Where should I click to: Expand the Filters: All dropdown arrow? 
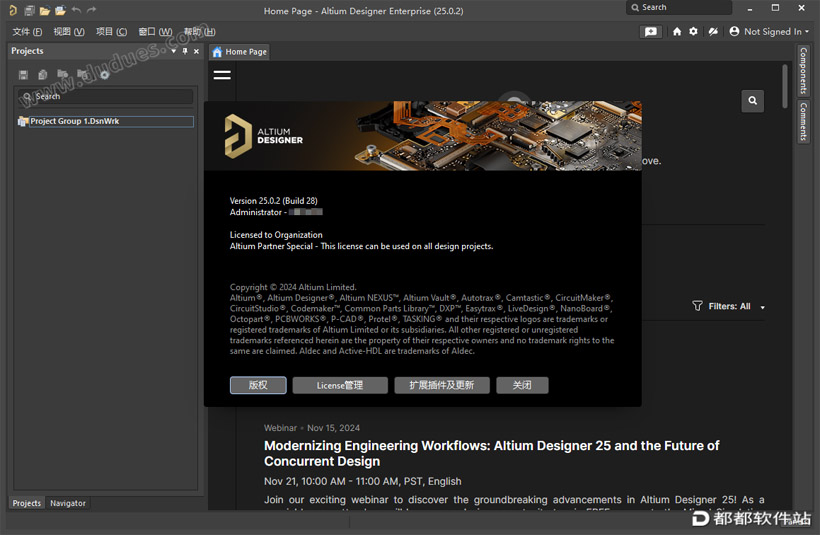pyautogui.click(x=762, y=308)
